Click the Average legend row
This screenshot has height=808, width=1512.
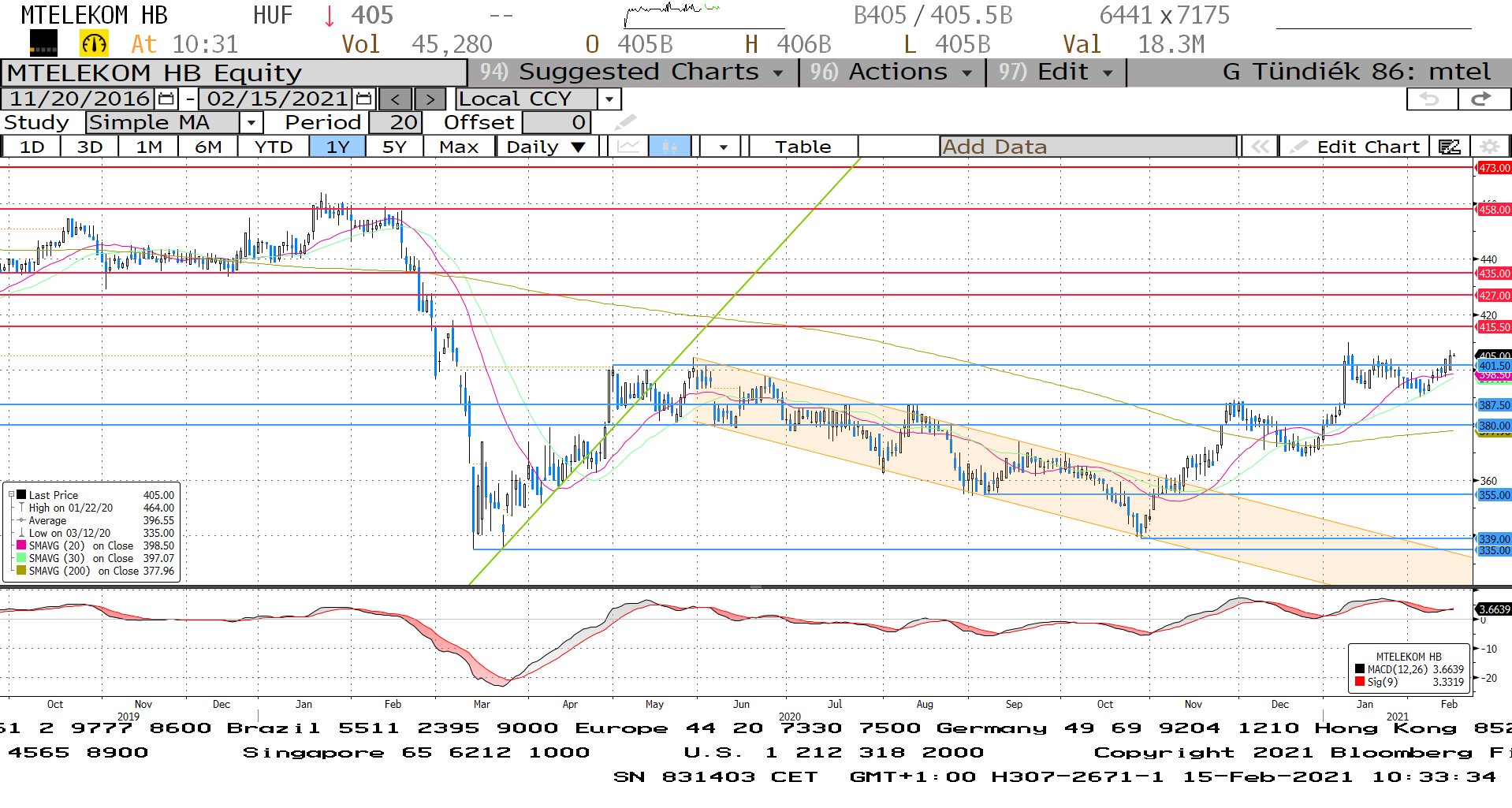pyautogui.click(x=96, y=520)
